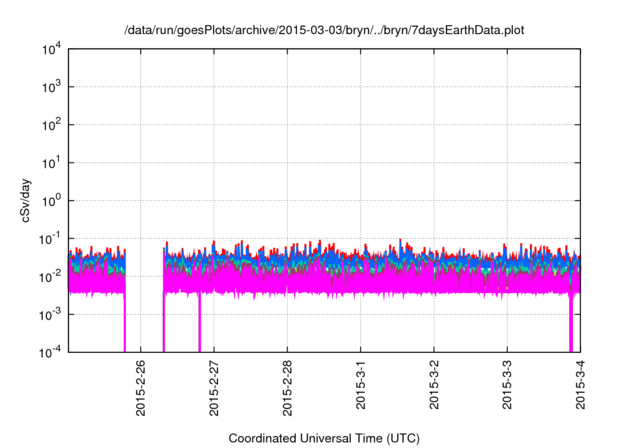
Task: Click the 2015-3-4 date label
Action: tap(580, 384)
